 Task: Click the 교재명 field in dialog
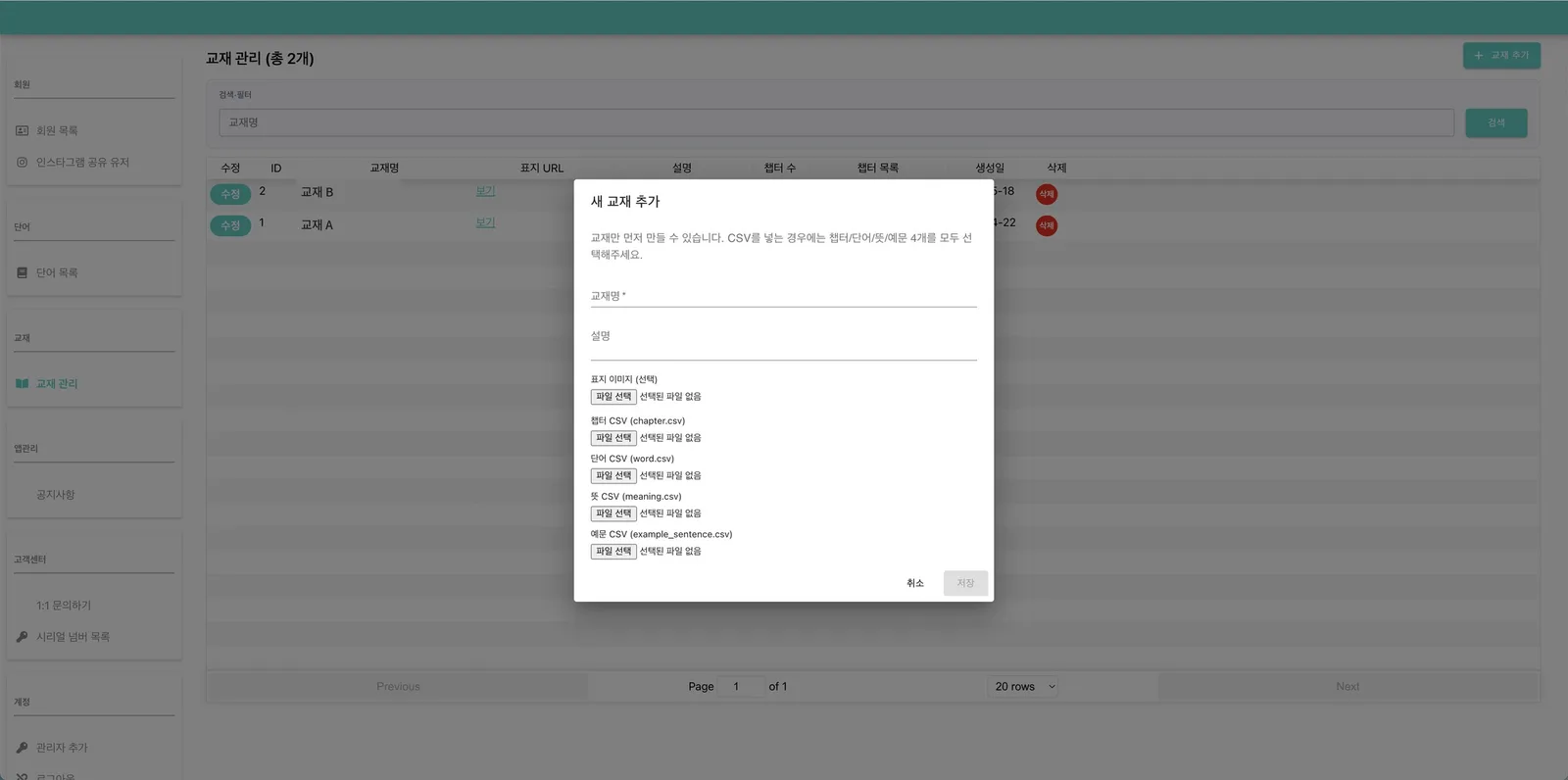pyautogui.click(x=784, y=296)
